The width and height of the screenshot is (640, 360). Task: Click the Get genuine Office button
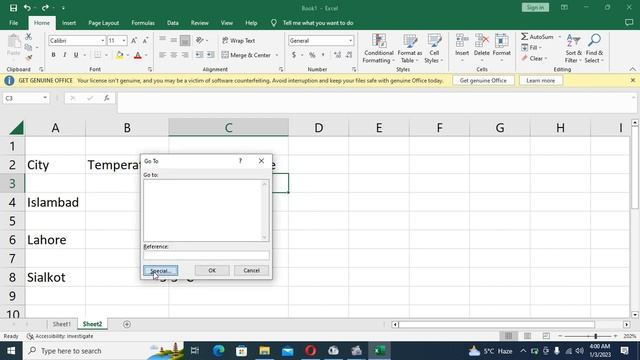point(483,80)
